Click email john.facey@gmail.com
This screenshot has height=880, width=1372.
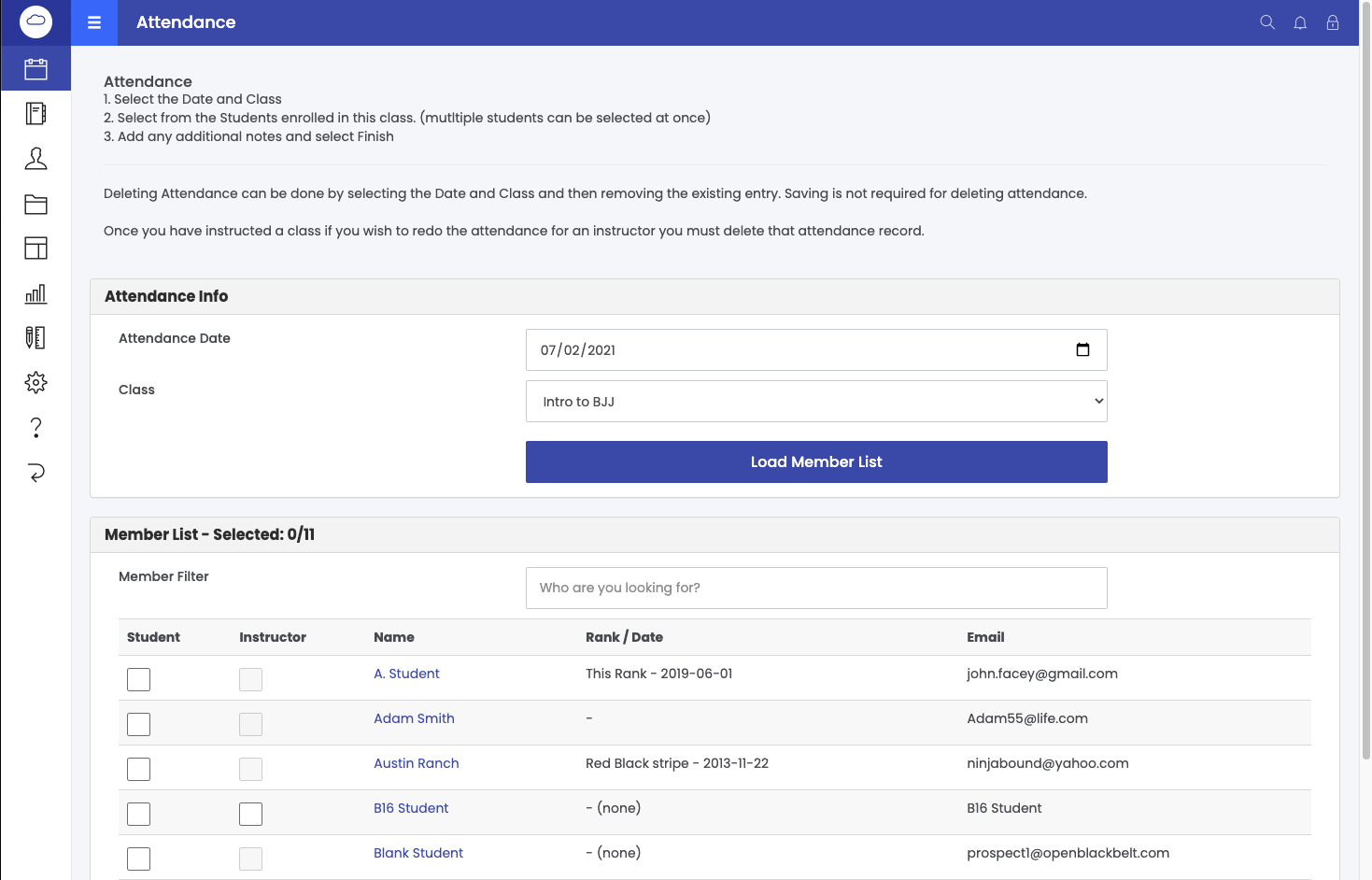pos(1042,674)
